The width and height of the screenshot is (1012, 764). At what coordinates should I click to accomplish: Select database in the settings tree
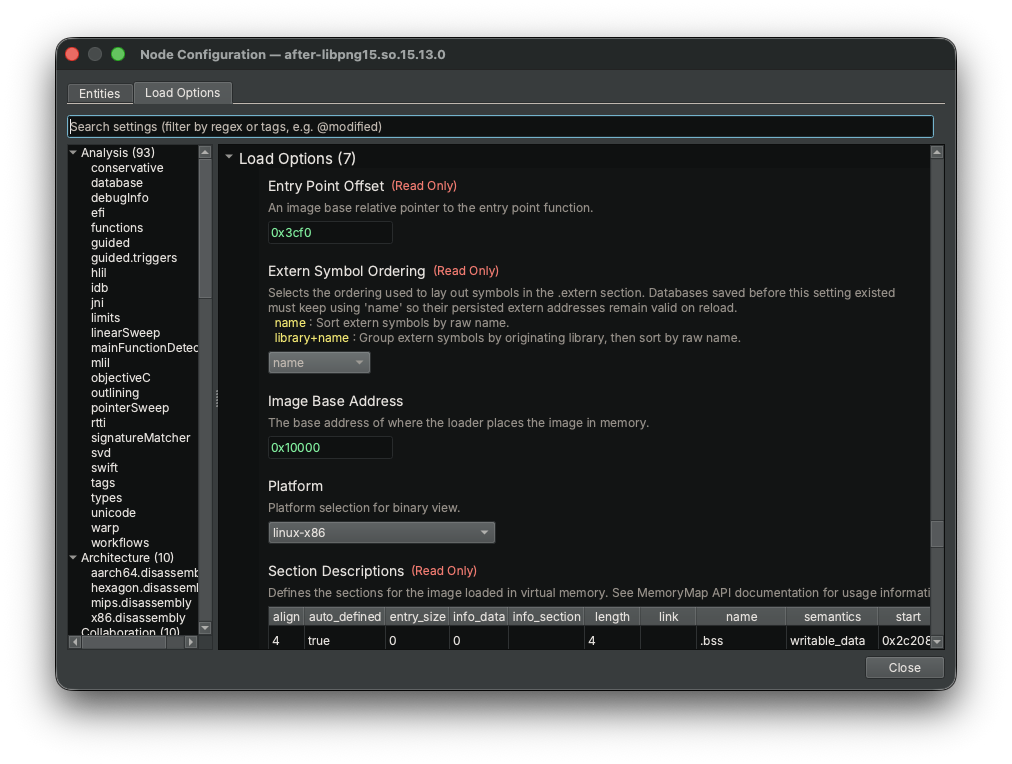point(117,183)
